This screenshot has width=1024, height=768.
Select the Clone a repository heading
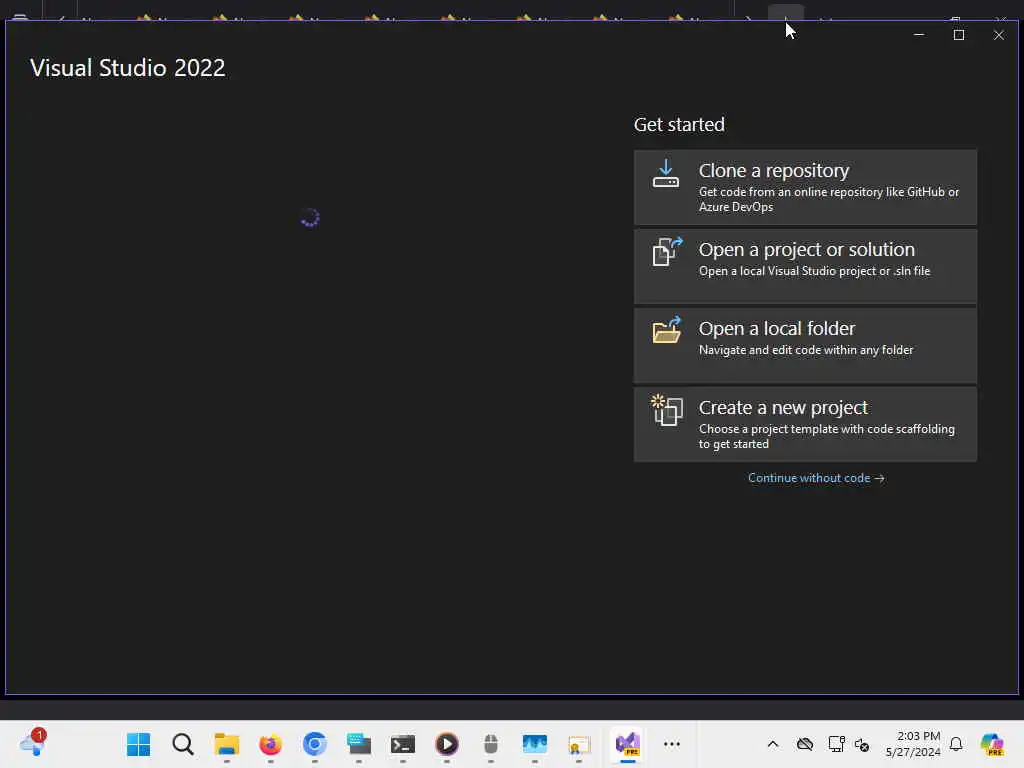point(774,170)
